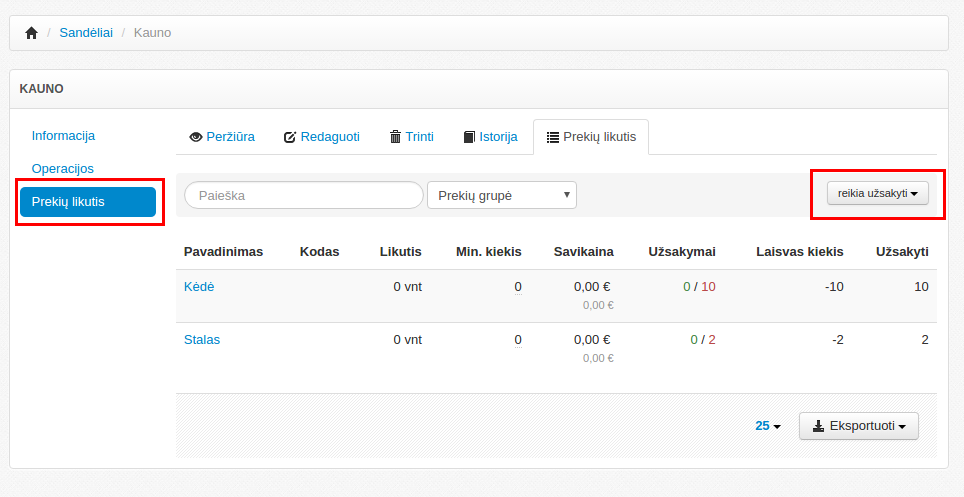This screenshot has height=497, width=964.
Task: Open the Prekių grupė dropdown
Action: click(x=501, y=195)
